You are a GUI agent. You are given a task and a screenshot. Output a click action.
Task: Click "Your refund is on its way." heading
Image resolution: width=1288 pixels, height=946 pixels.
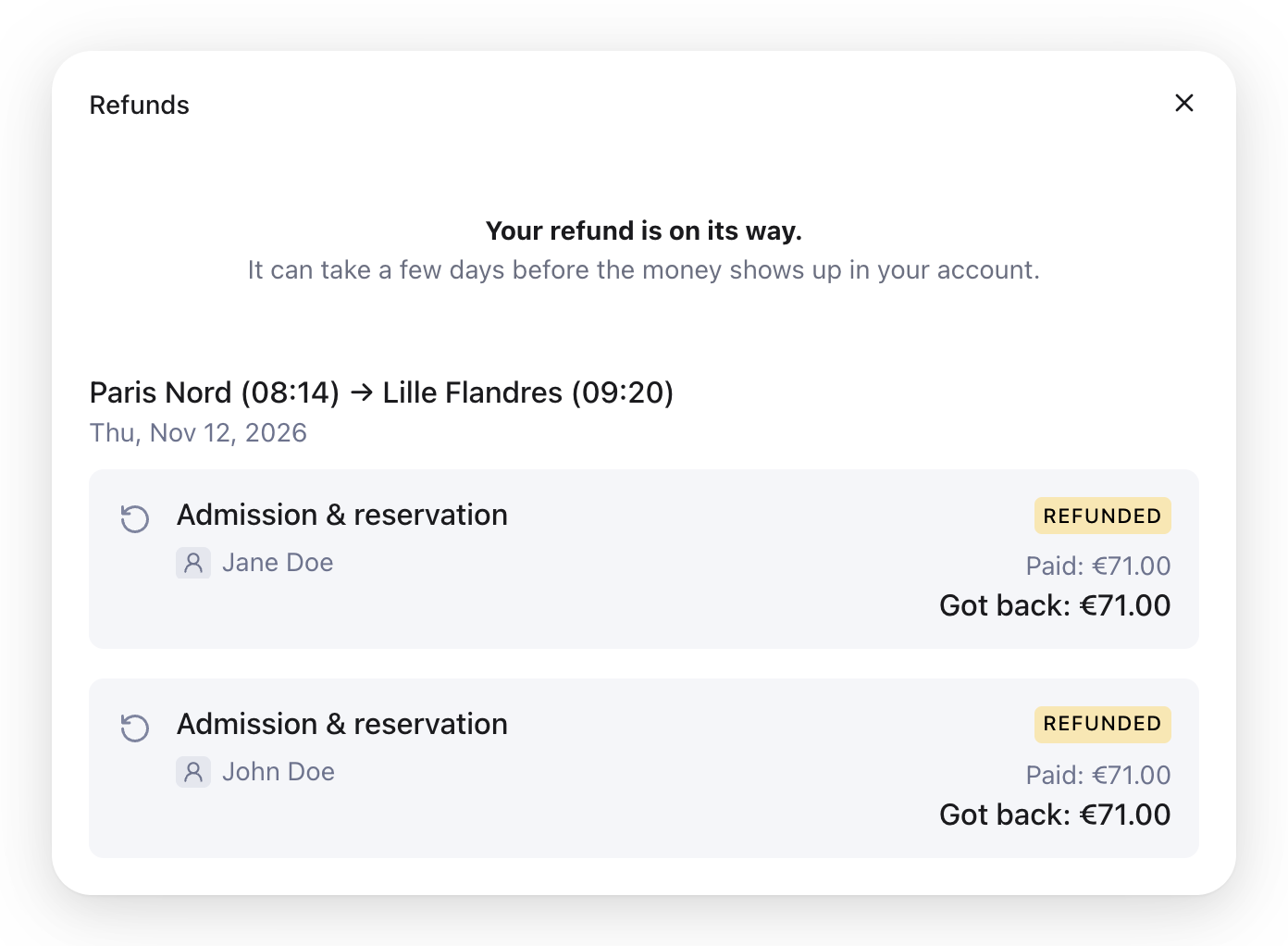(x=644, y=230)
